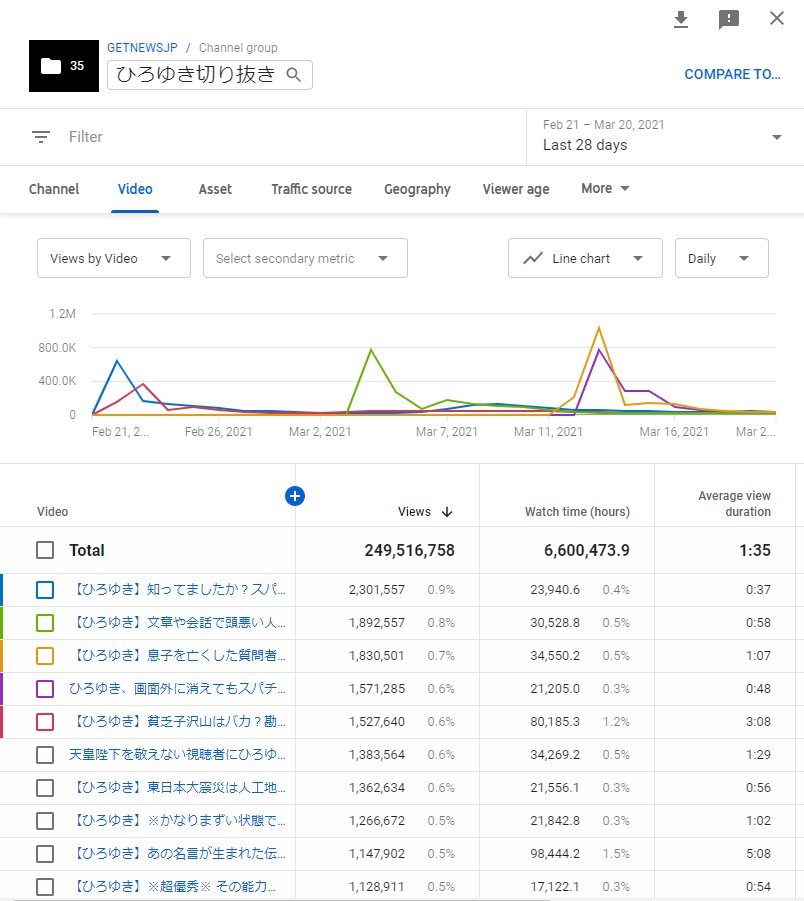Sort by Average view duration header
The height and width of the screenshot is (901, 804).
point(734,503)
